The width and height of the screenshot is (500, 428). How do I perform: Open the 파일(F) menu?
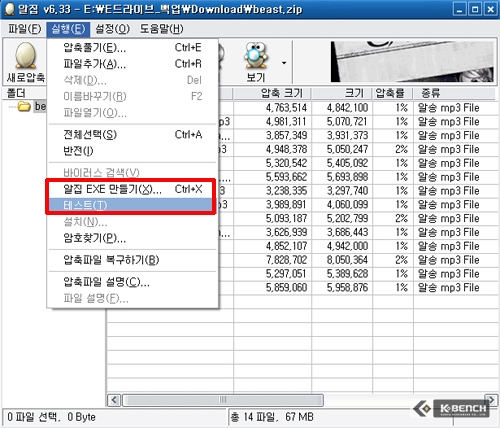[24, 29]
